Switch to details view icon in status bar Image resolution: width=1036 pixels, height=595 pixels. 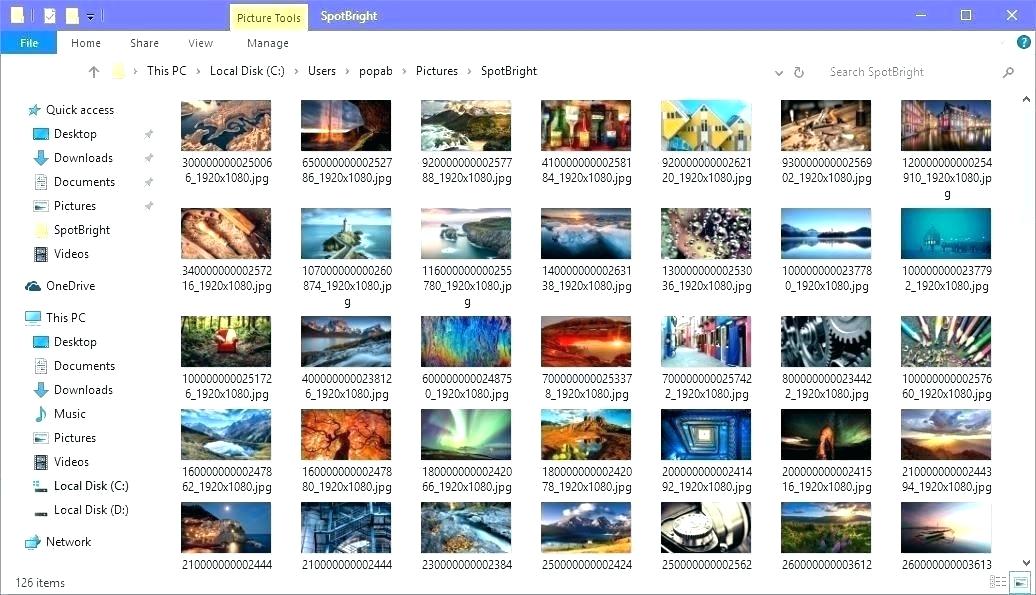998,582
